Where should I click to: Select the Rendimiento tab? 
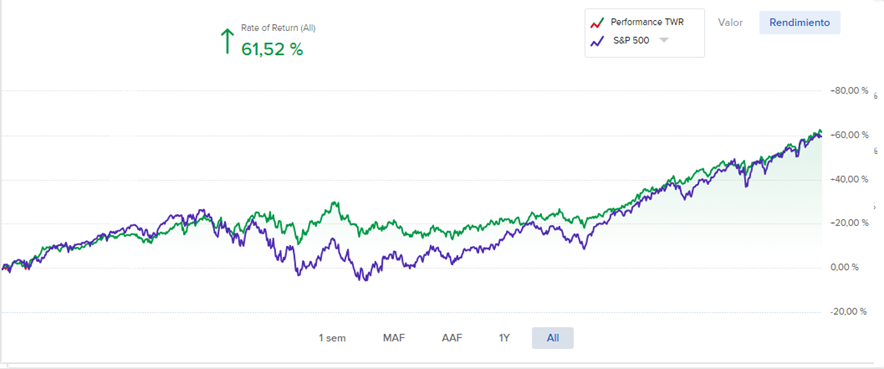pyautogui.click(x=799, y=23)
